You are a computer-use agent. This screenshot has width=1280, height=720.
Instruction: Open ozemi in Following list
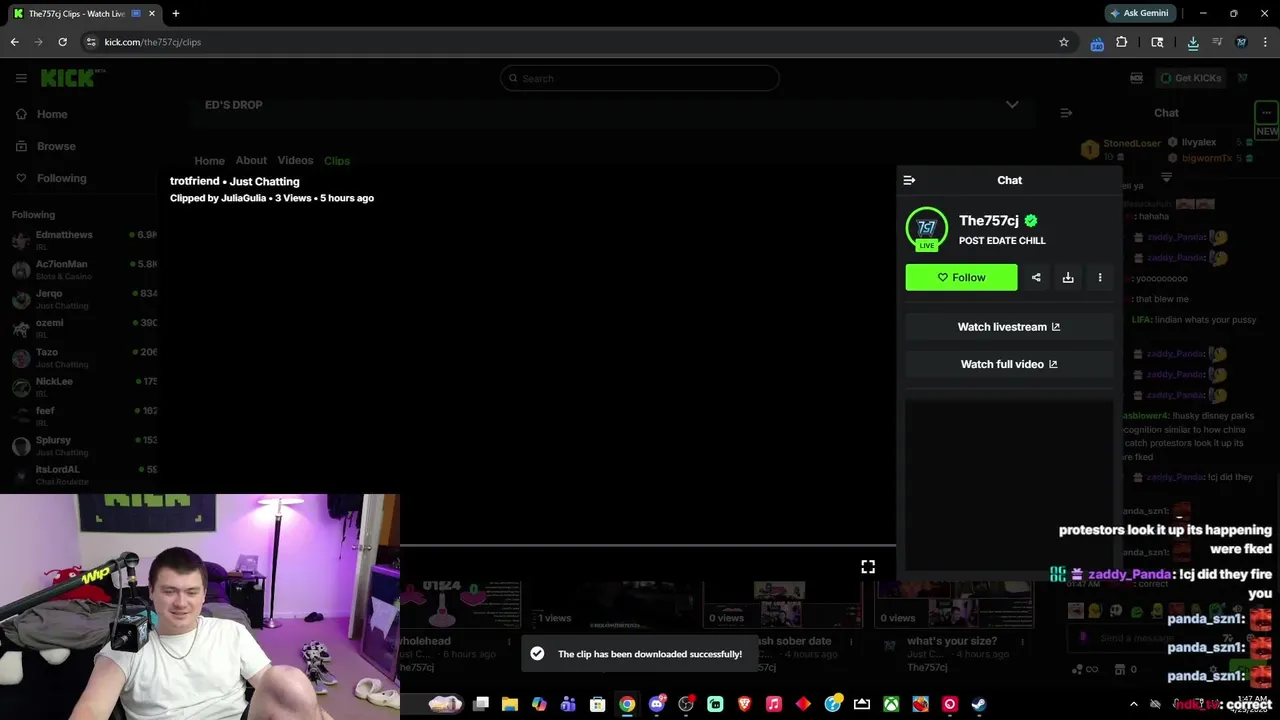pyautogui.click(x=84, y=328)
